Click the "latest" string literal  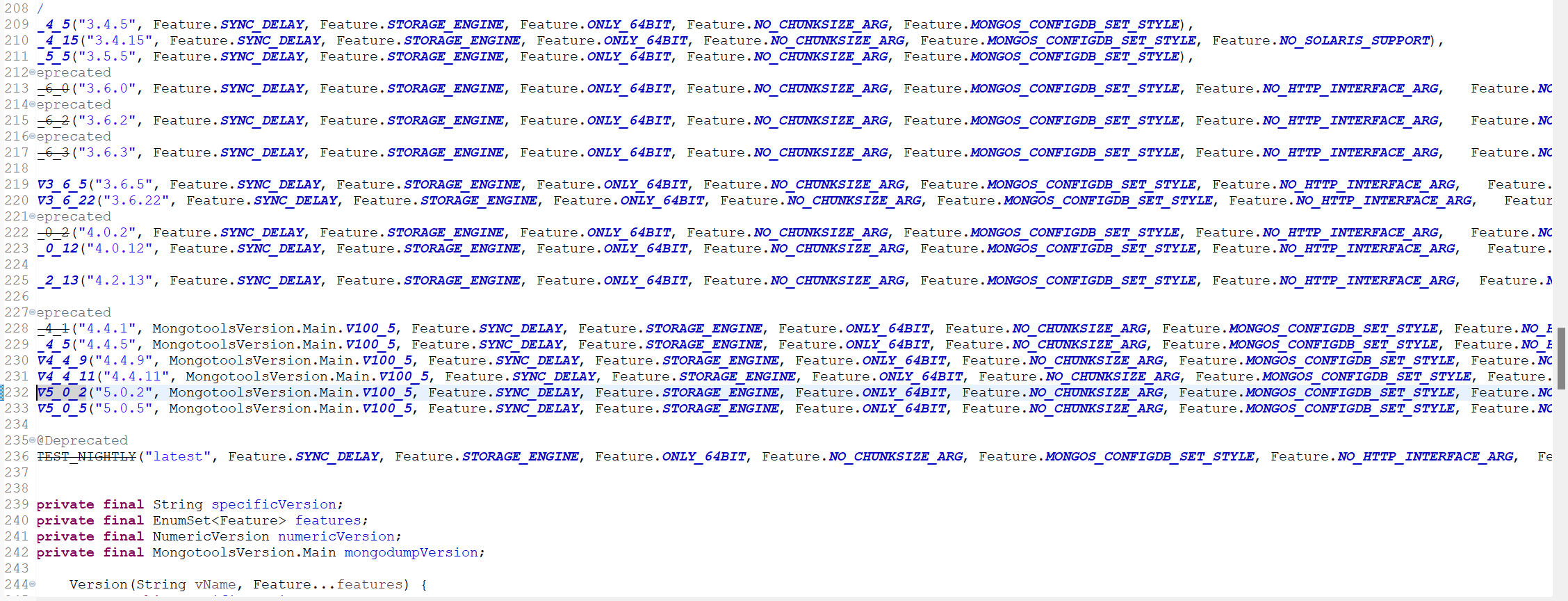click(178, 456)
